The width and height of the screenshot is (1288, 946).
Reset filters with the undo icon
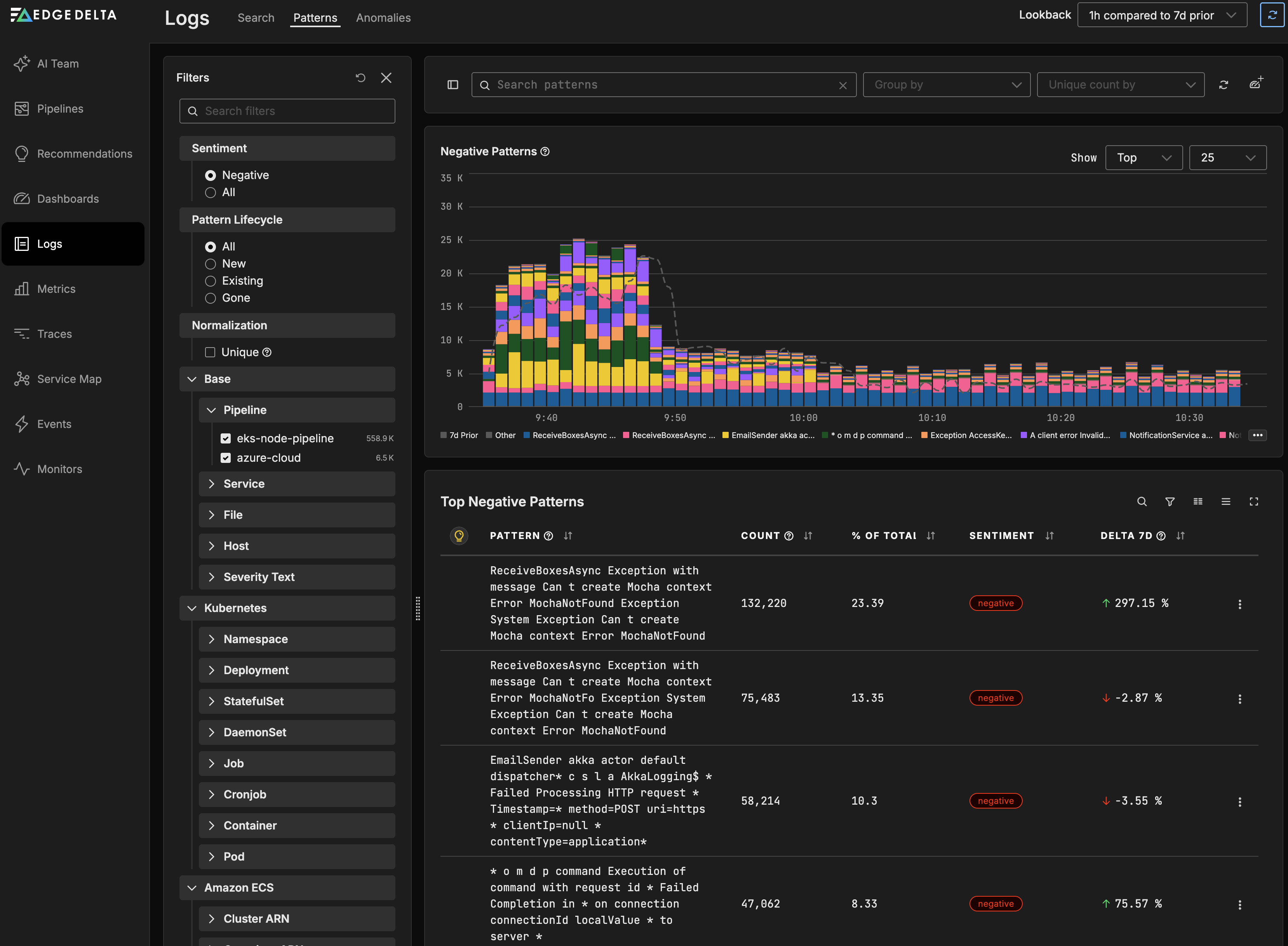pos(360,78)
